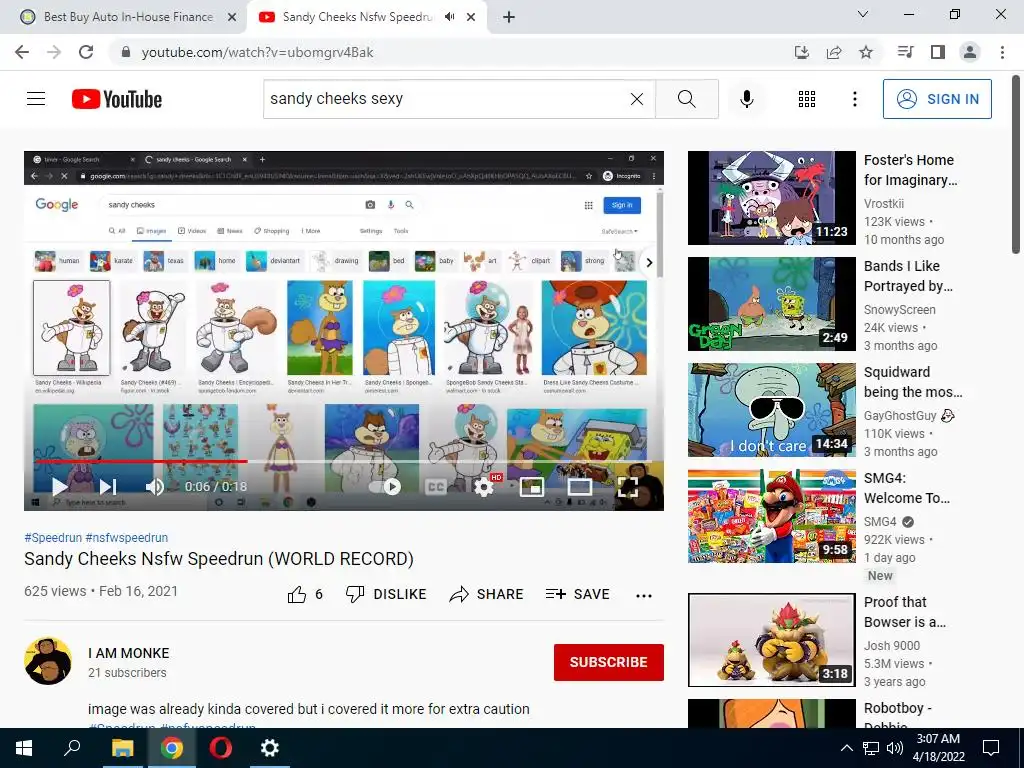
Task: Open the notification center icon
Action: pos(991,748)
